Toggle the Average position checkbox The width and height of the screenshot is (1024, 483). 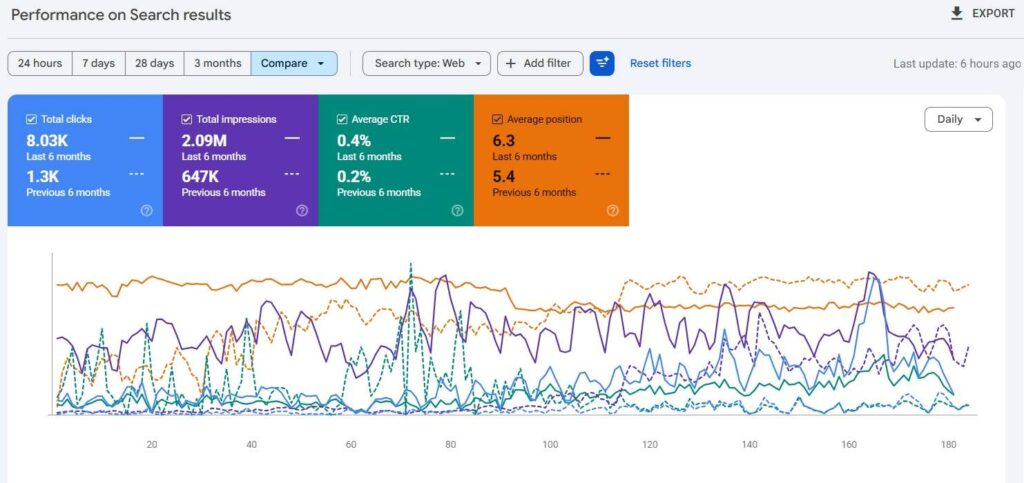click(497, 119)
